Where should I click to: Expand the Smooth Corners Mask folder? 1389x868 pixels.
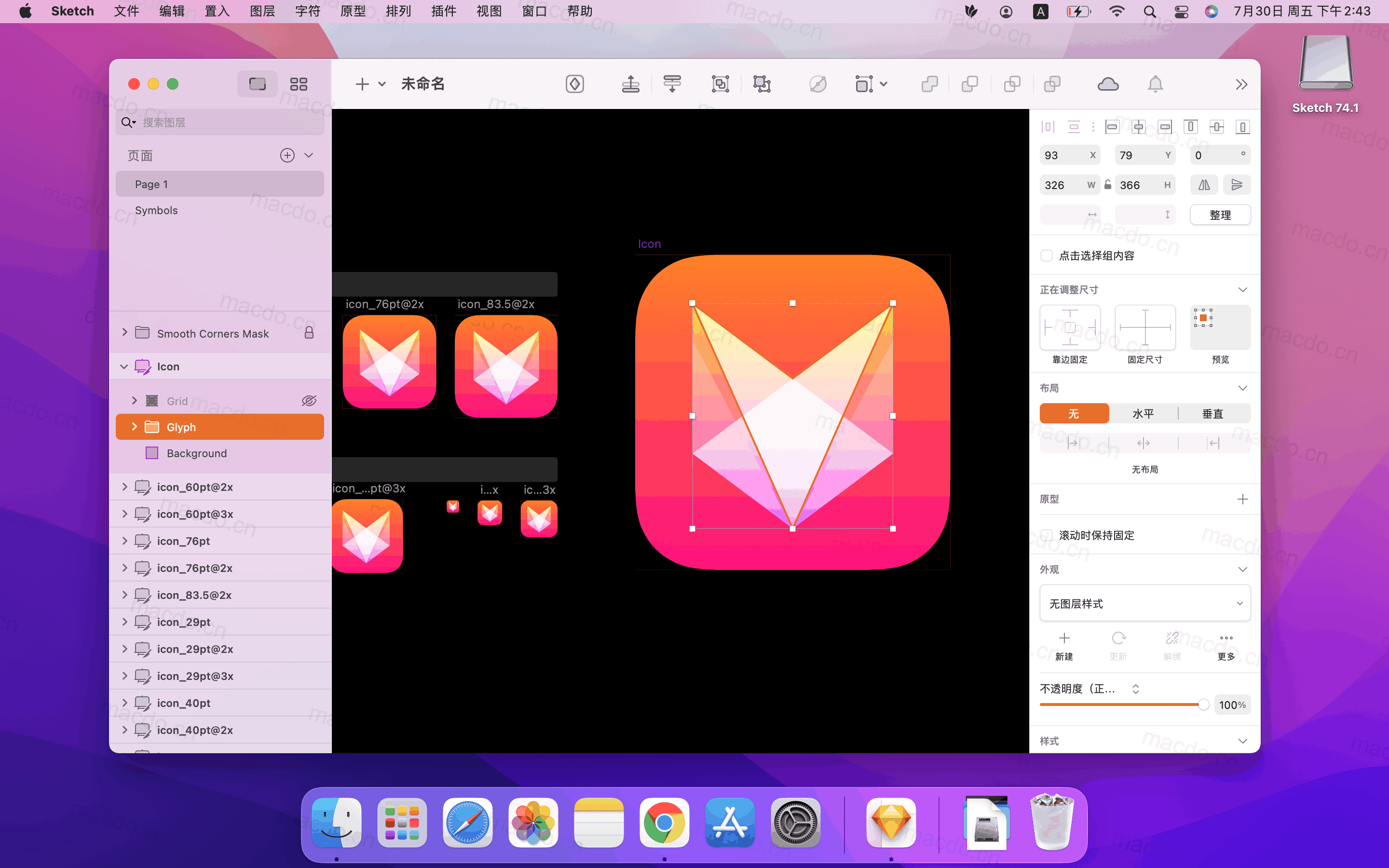tap(124, 332)
